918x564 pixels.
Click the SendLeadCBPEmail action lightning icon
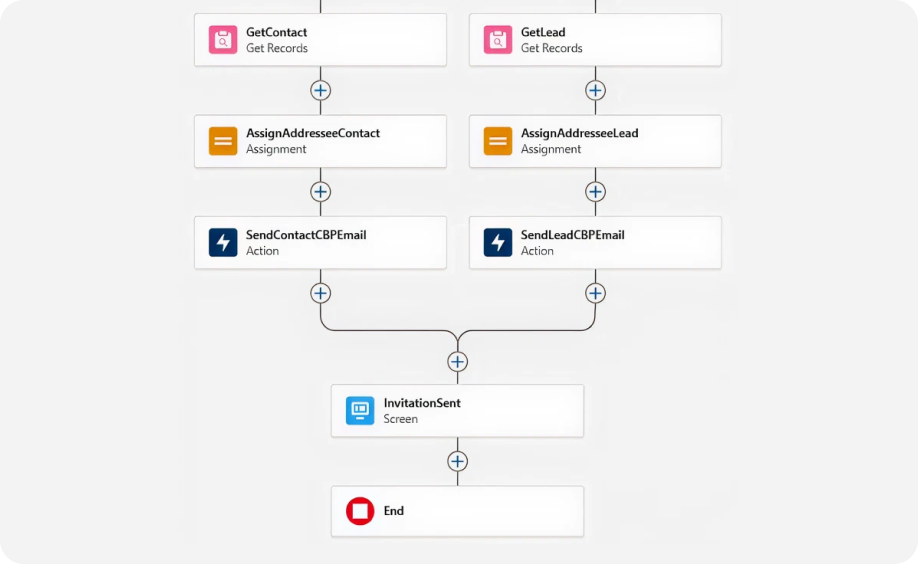point(498,243)
